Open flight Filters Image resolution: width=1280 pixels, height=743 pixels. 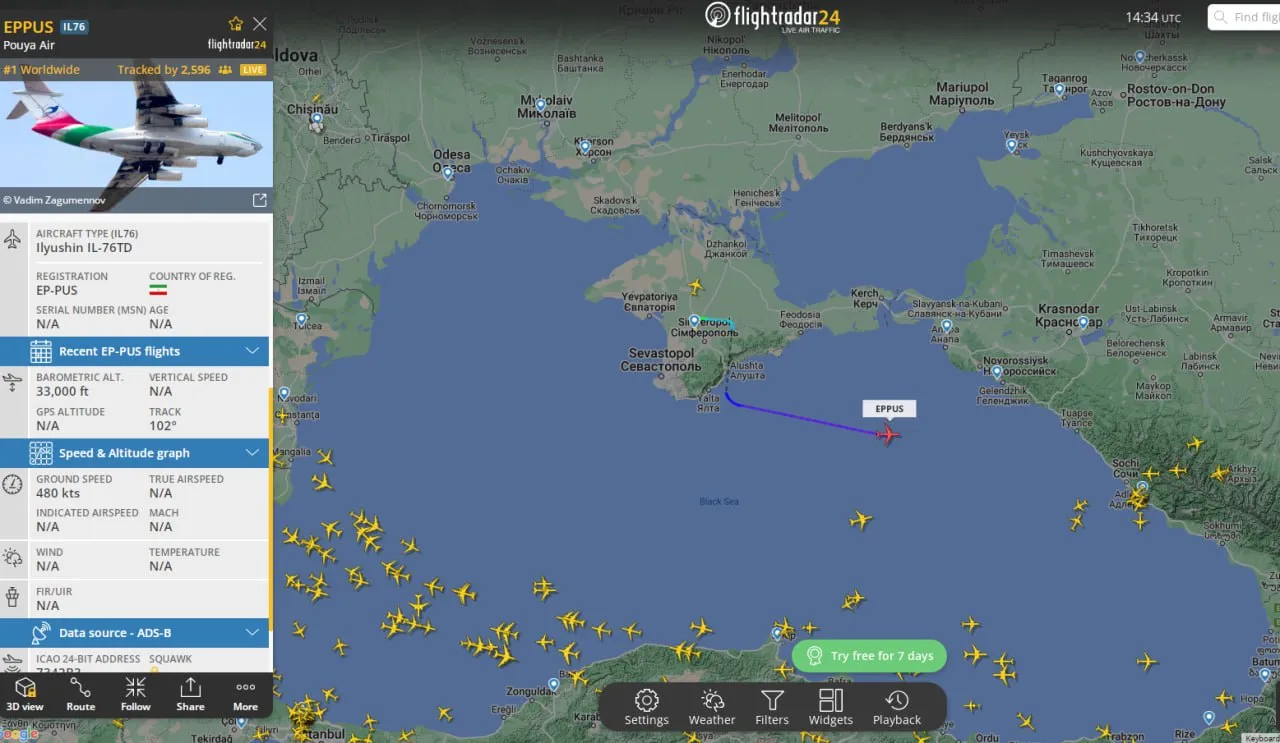tap(772, 707)
